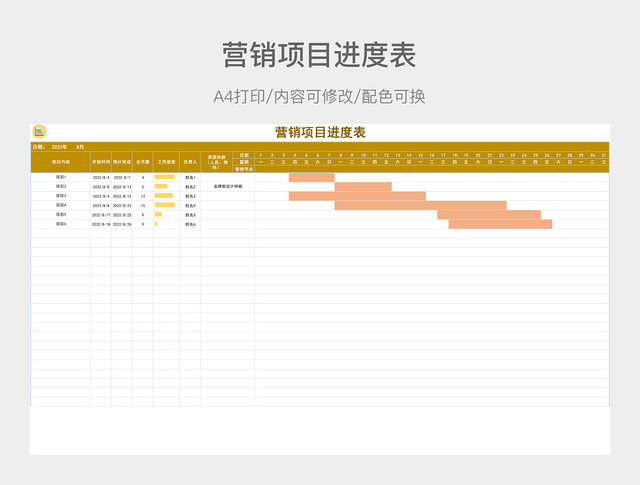Select the orange Gantt bar for 项目4
The width and height of the screenshot is (640, 485).
(x=421, y=206)
